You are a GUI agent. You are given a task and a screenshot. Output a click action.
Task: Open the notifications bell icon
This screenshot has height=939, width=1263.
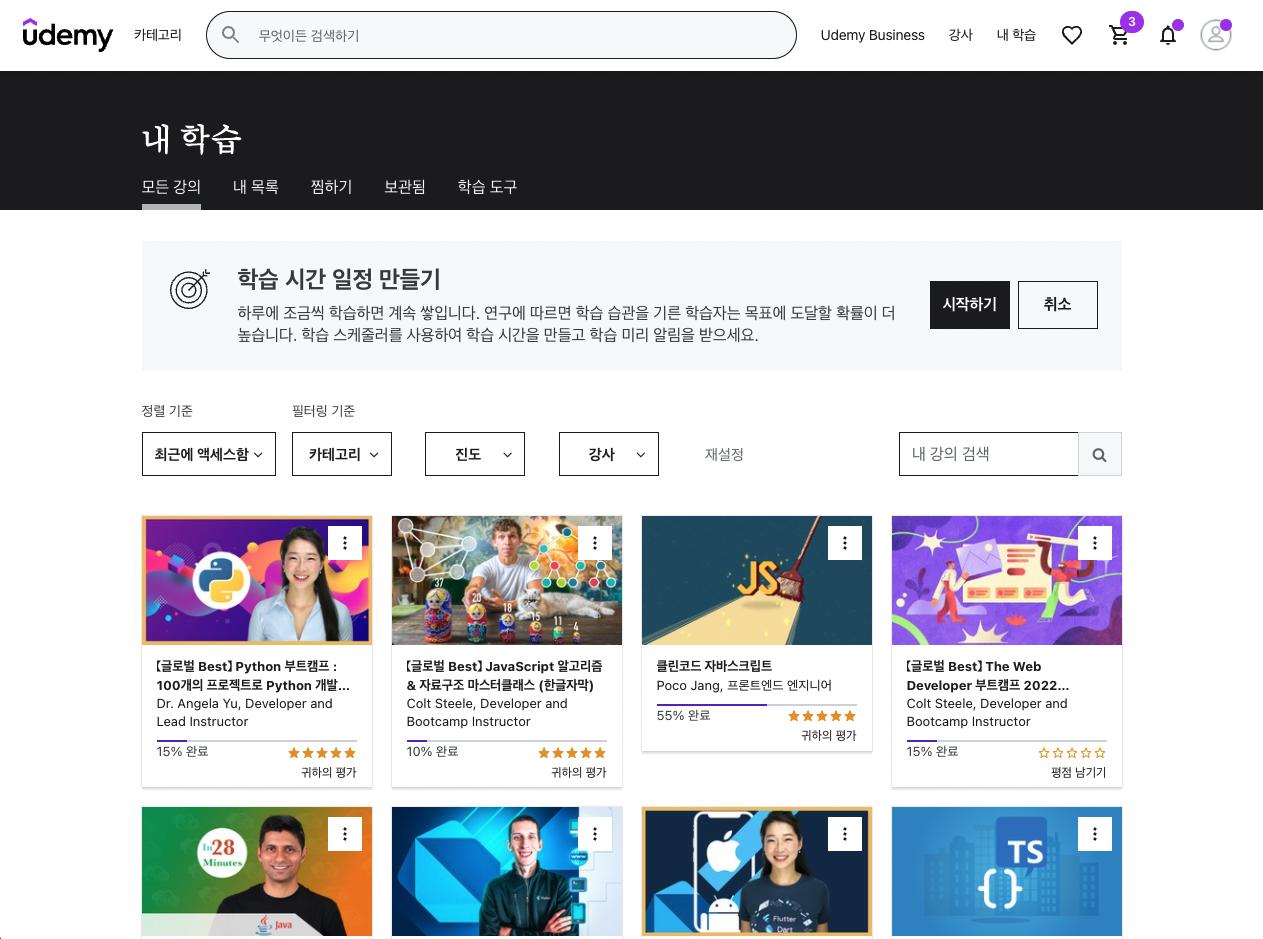[x=1167, y=35]
